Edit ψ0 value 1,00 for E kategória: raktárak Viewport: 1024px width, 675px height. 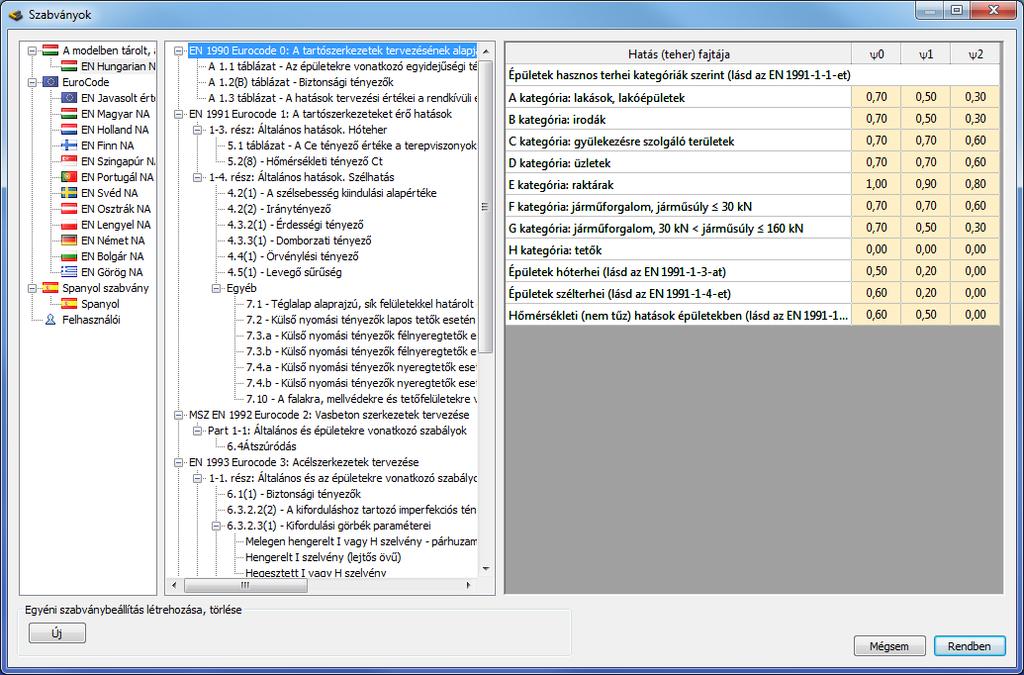click(876, 184)
